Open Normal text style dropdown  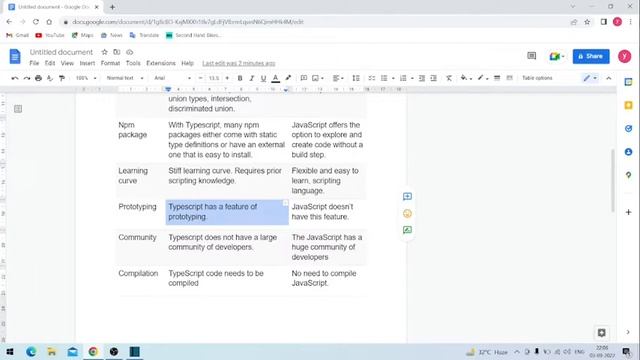(x=125, y=78)
